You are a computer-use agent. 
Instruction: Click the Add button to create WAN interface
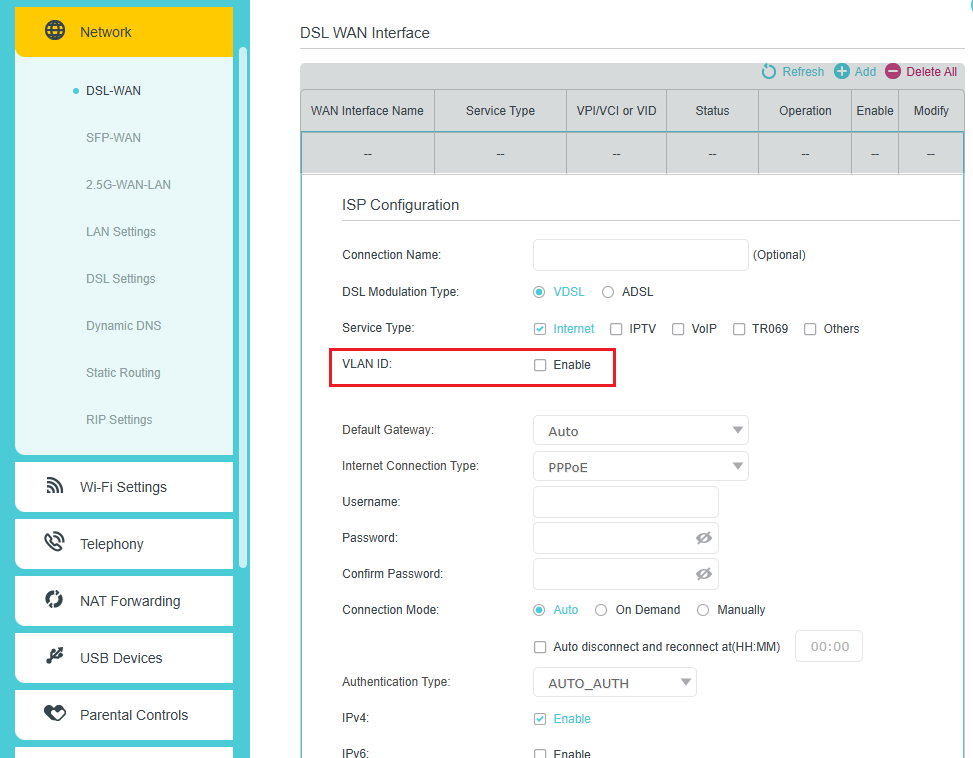tap(855, 72)
